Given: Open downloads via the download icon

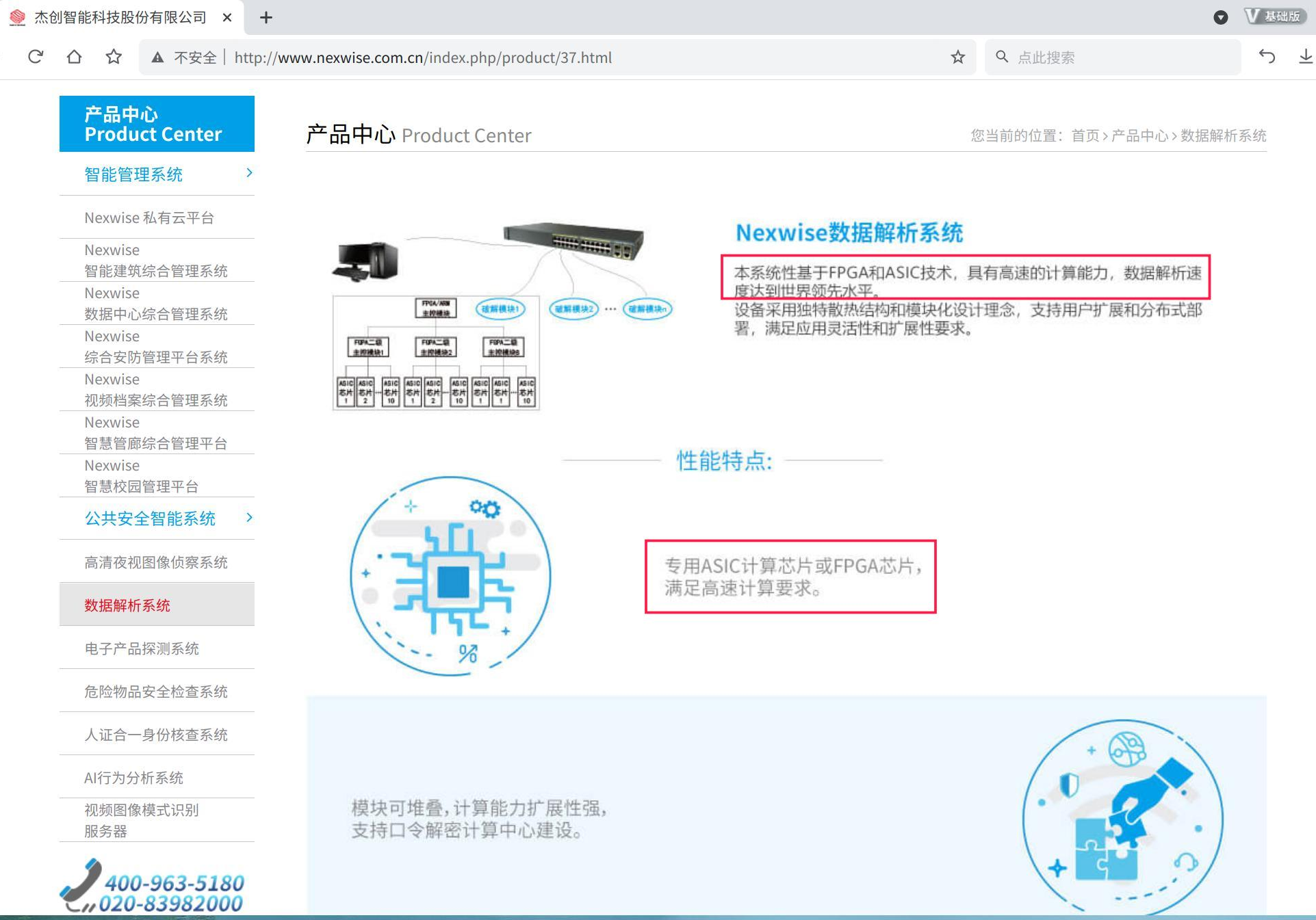Looking at the screenshot, I should [1306, 57].
